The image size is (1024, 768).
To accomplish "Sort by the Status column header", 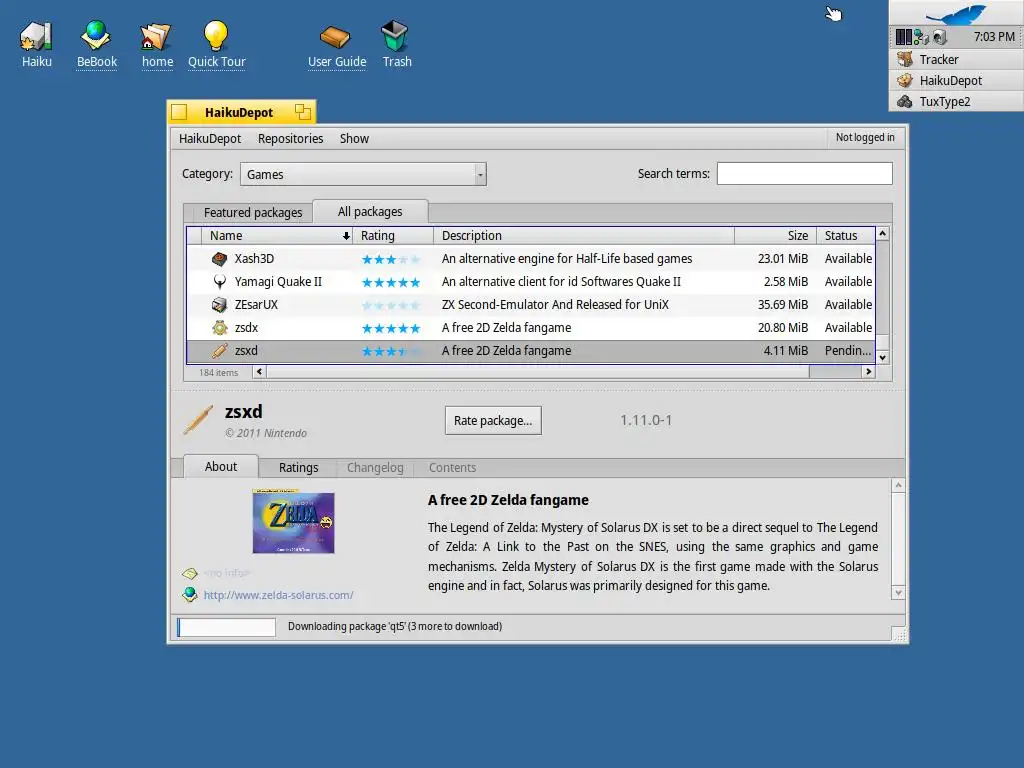I will [846, 236].
